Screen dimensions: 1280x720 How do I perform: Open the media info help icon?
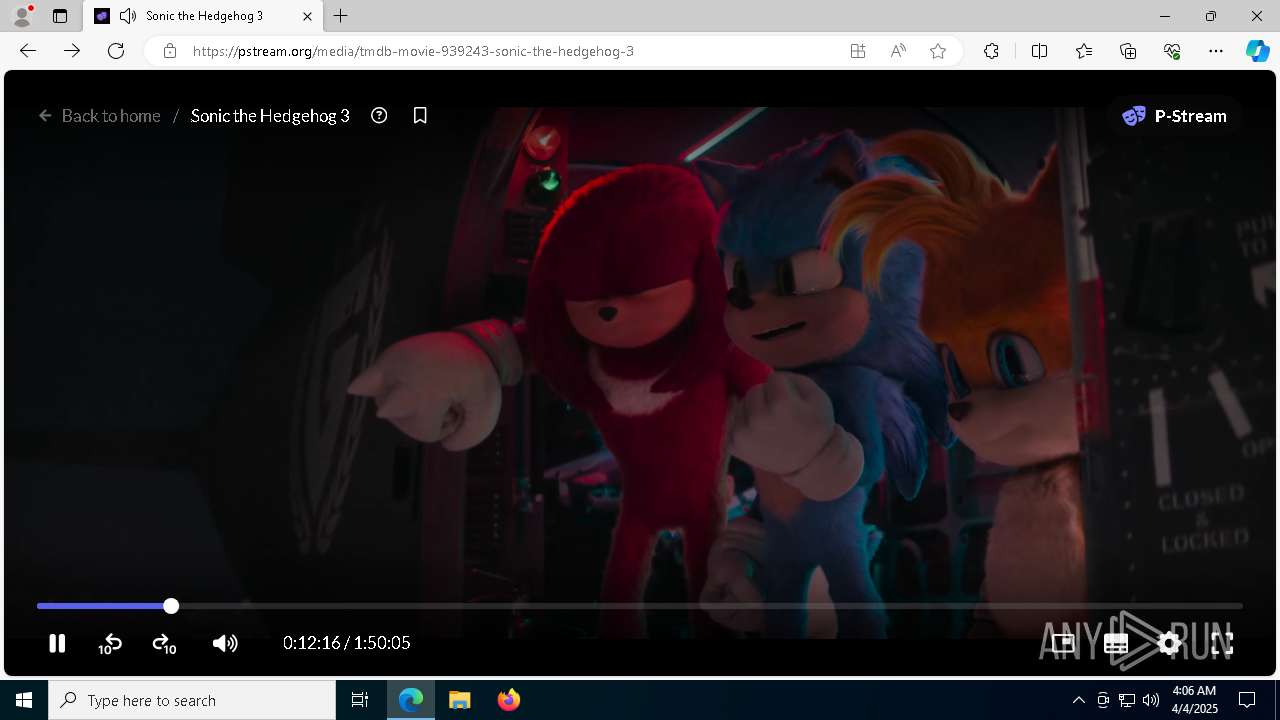click(x=379, y=115)
